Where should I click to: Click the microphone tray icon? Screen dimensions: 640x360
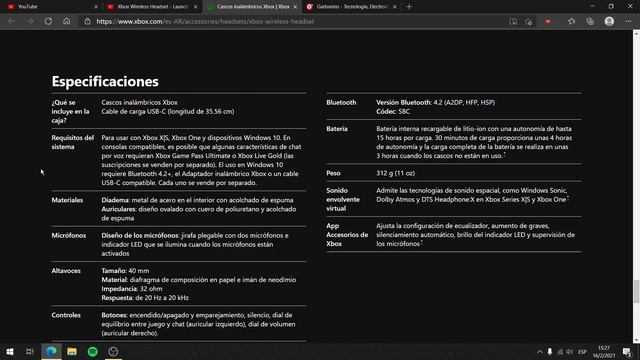(550, 351)
